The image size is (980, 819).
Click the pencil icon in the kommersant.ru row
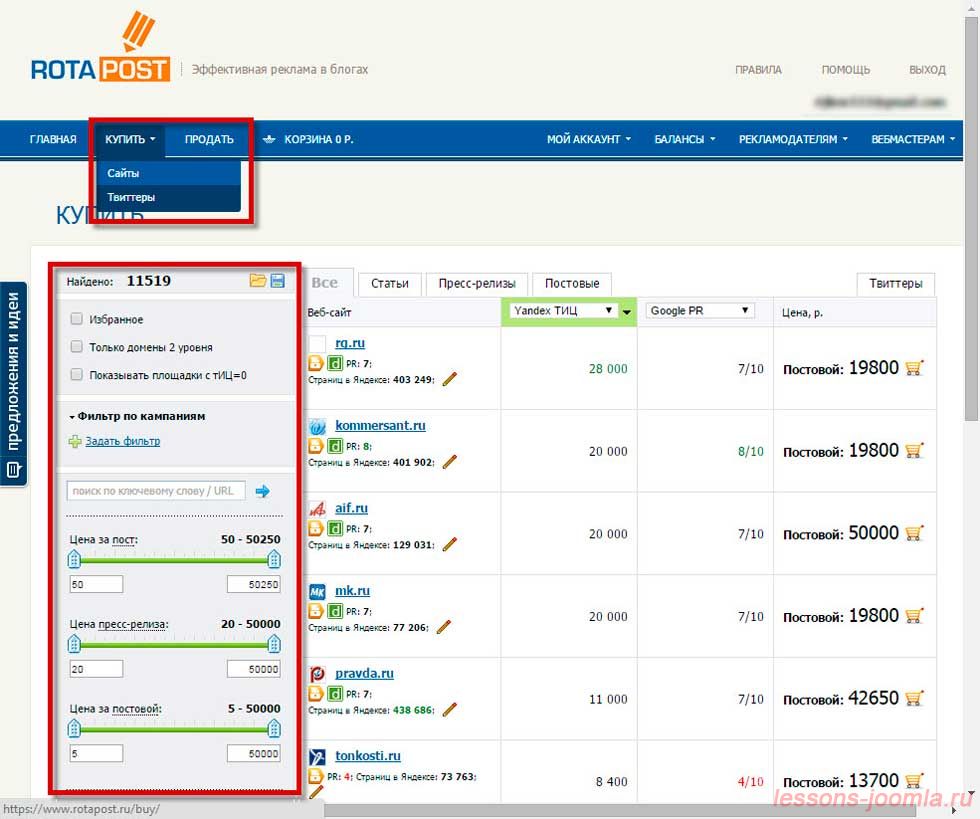[x=449, y=461]
